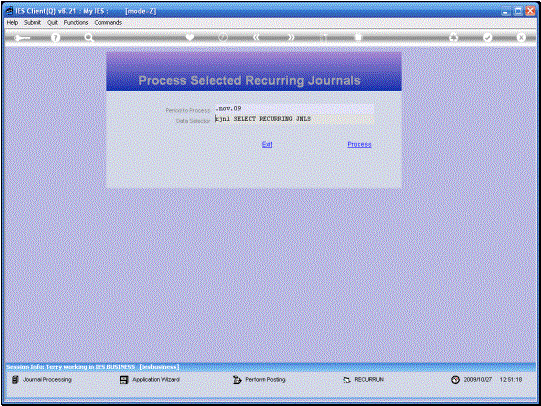Click the Exit link
541x406 pixels.
[267, 144]
